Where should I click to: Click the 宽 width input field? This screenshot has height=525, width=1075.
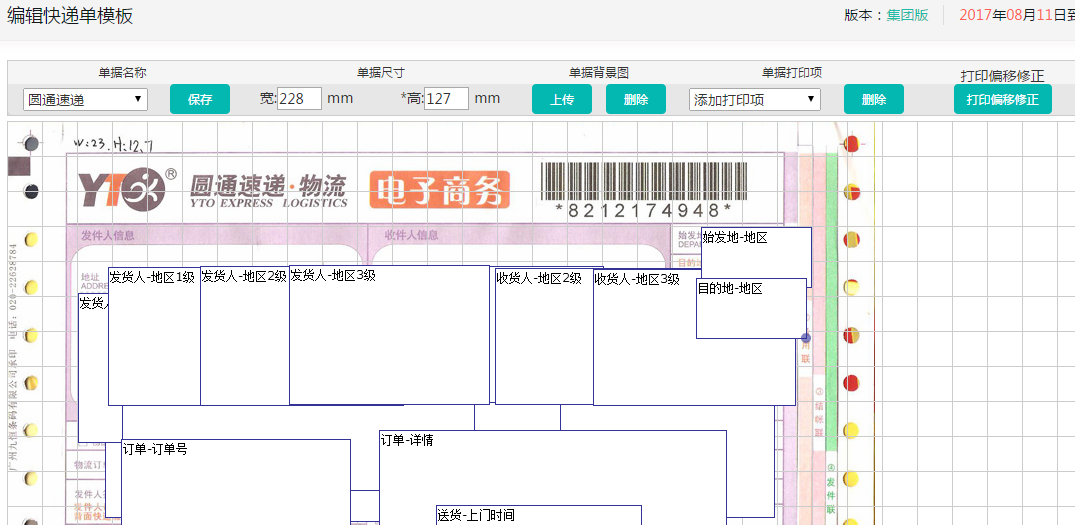(x=299, y=99)
